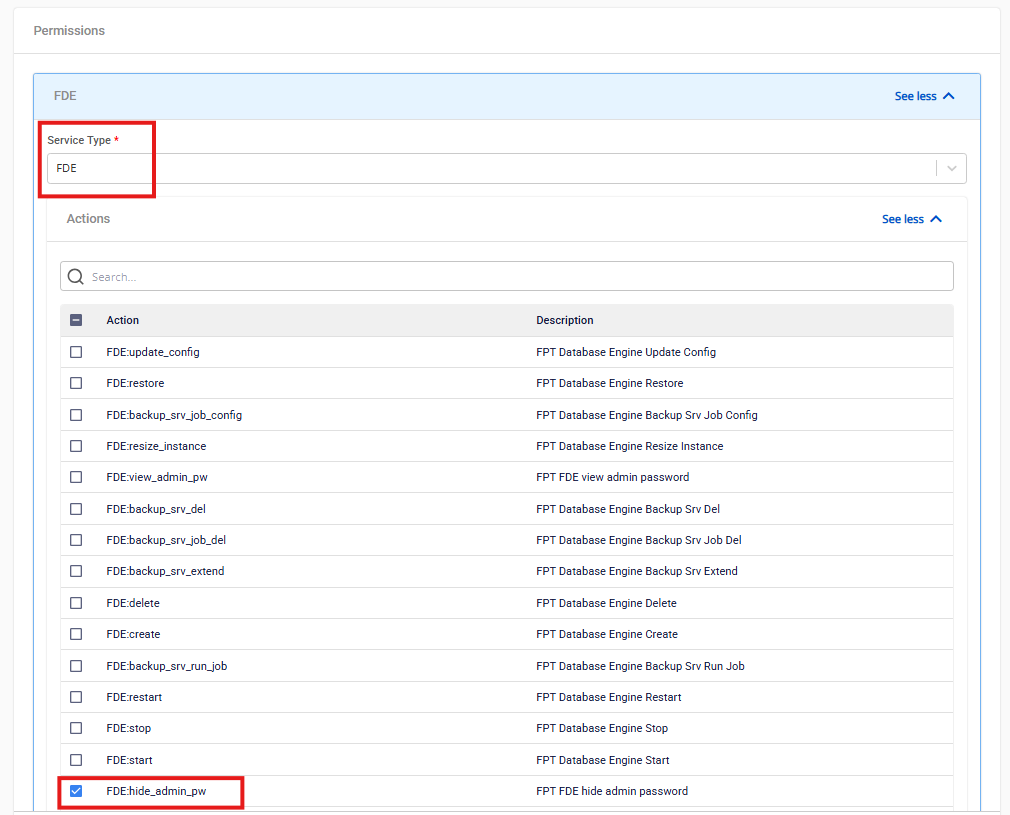Click 'FPT Database Engine Delete' description

pos(606,603)
